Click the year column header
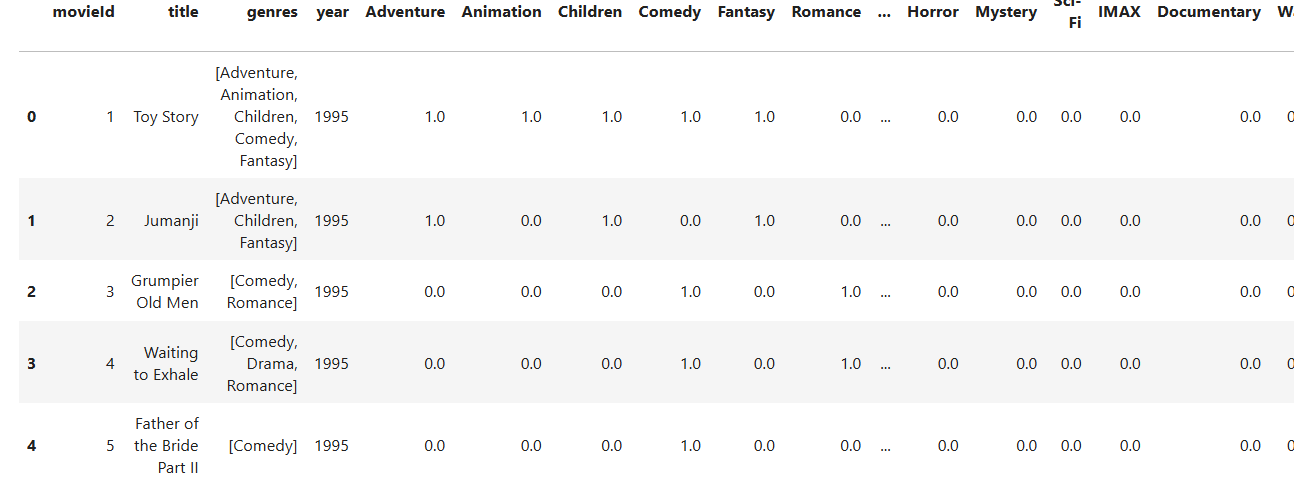The width and height of the screenshot is (1303, 504). 332,12
